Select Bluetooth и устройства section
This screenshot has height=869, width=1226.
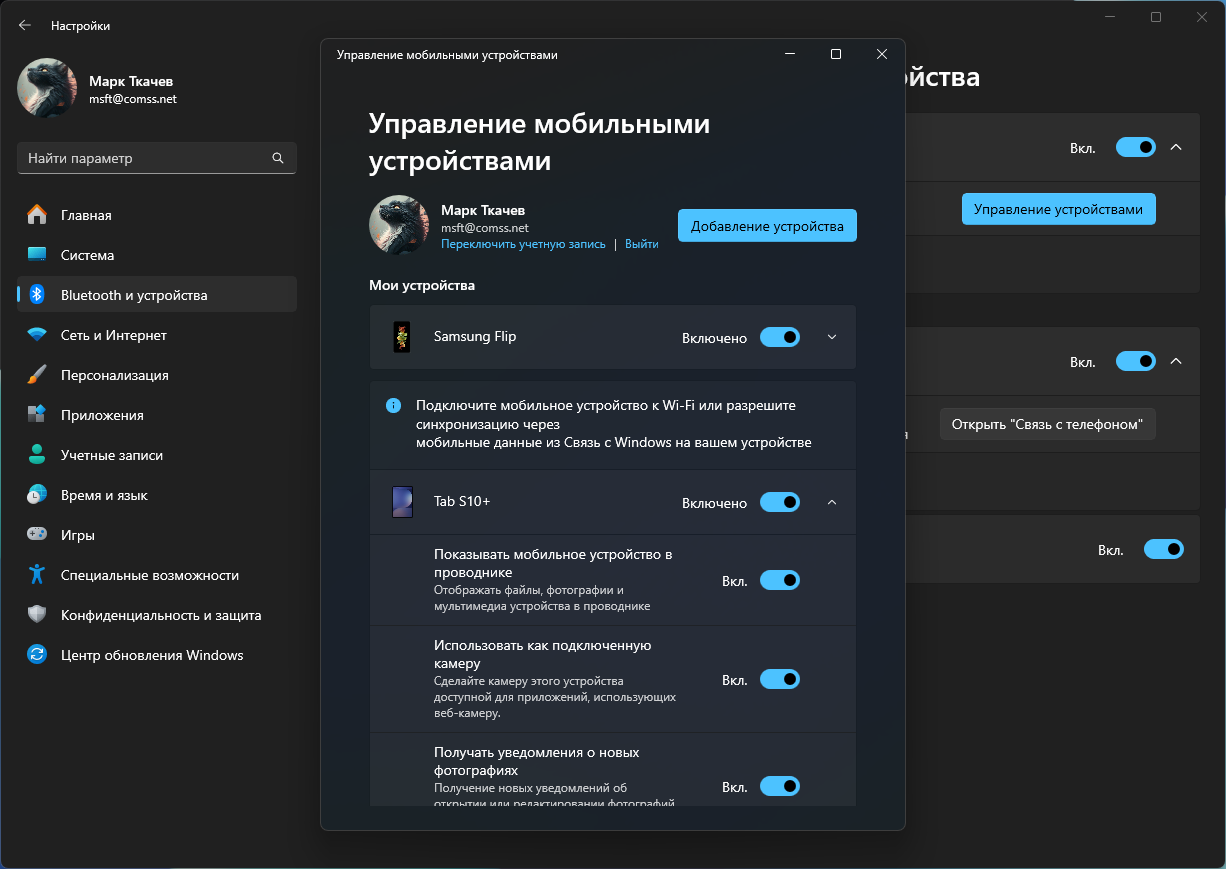pyautogui.click(x=157, y=295)
